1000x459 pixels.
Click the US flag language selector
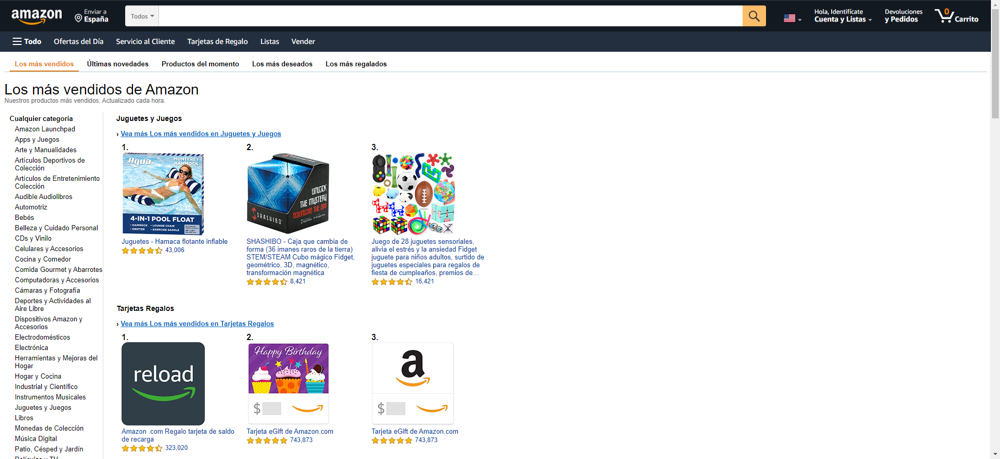click(x=792, y=18)
